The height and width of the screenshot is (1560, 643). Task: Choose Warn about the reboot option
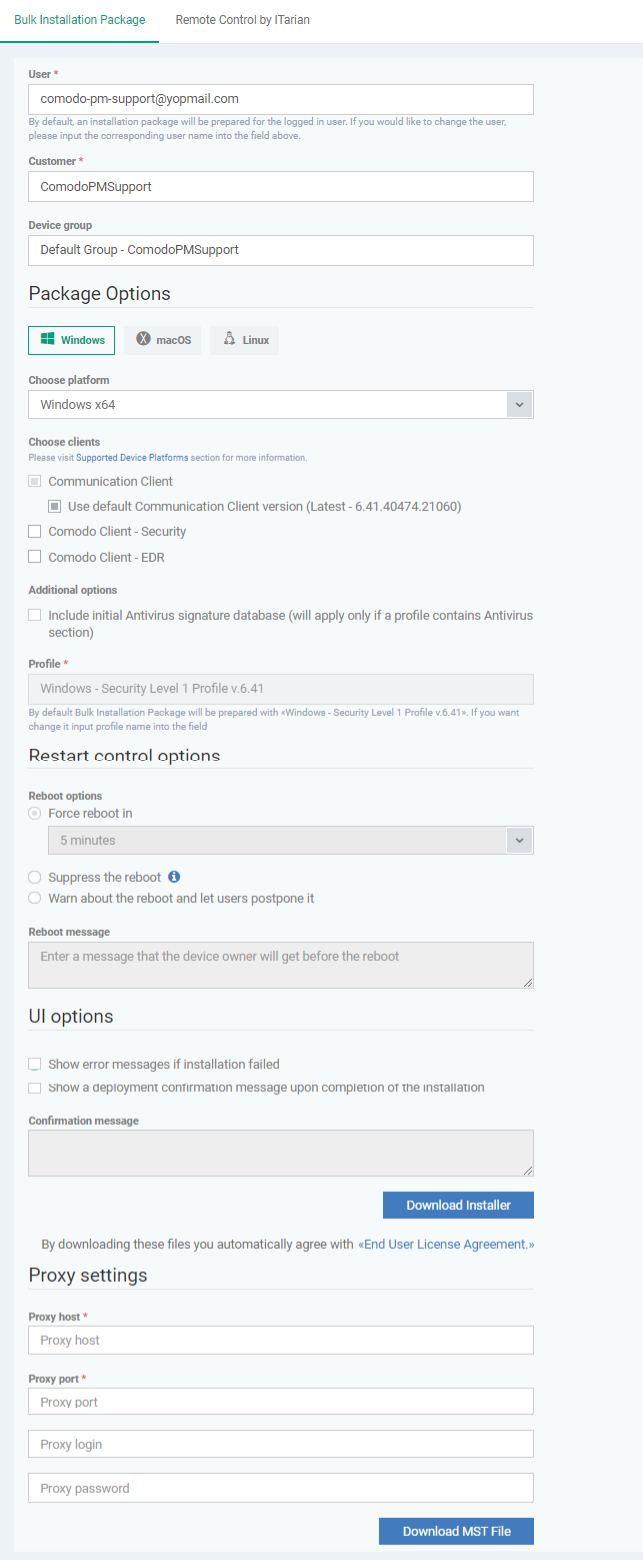point(35,898)
